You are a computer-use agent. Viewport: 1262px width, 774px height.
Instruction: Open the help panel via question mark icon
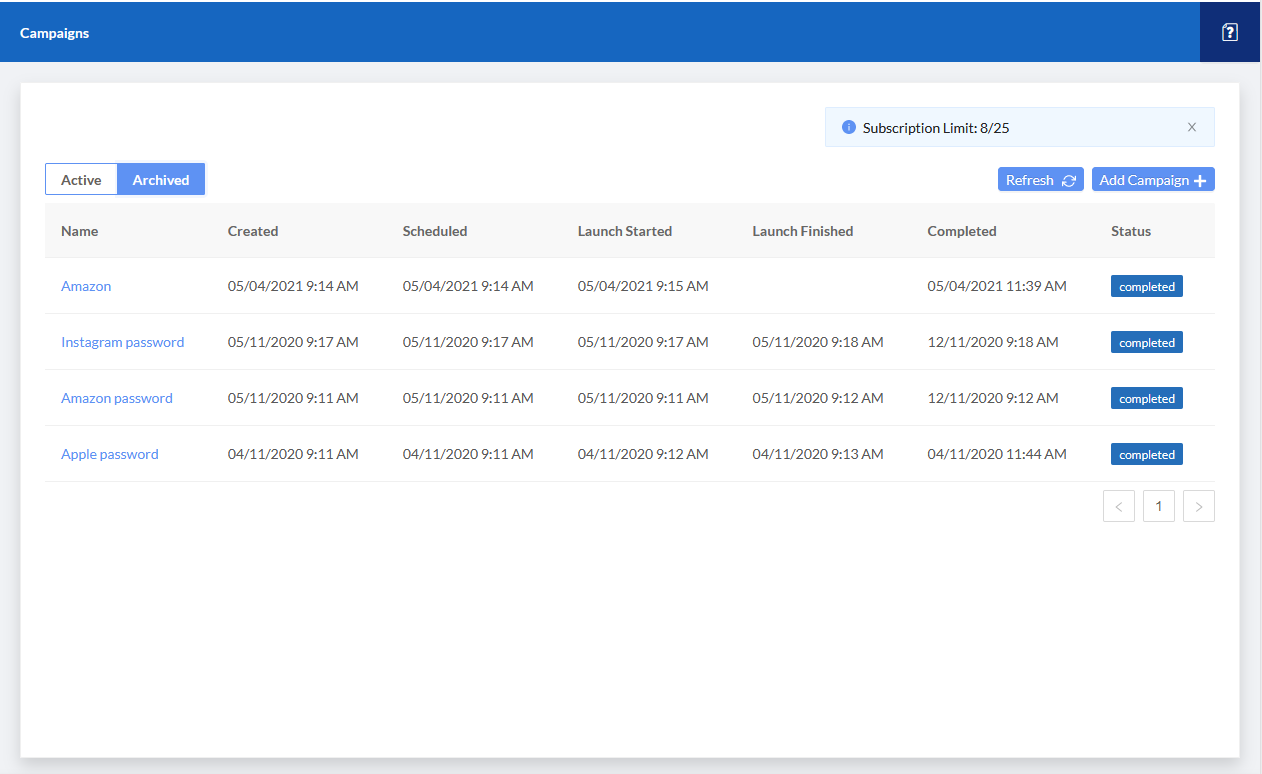coord(1229,31)
